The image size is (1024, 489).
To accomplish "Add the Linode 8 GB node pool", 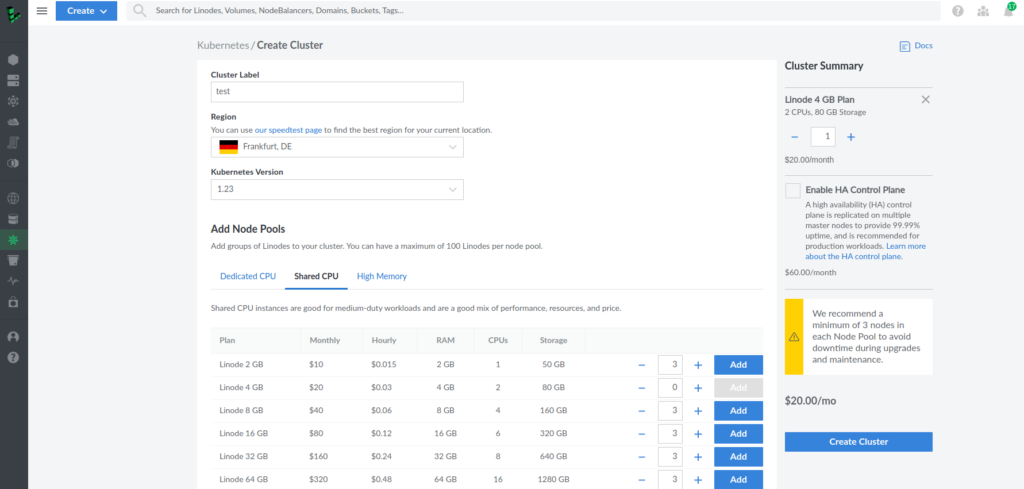I will pos(738,411).
